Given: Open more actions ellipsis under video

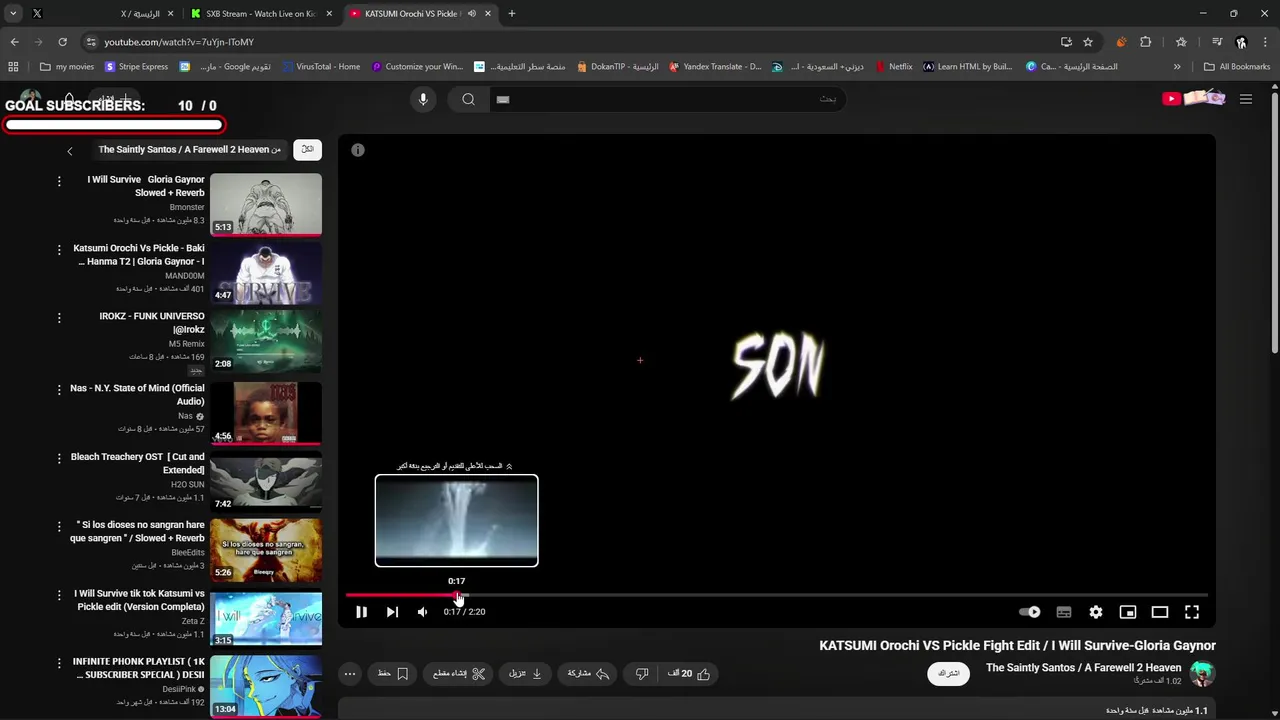Looking at the screenshot, I should (350, 674).
